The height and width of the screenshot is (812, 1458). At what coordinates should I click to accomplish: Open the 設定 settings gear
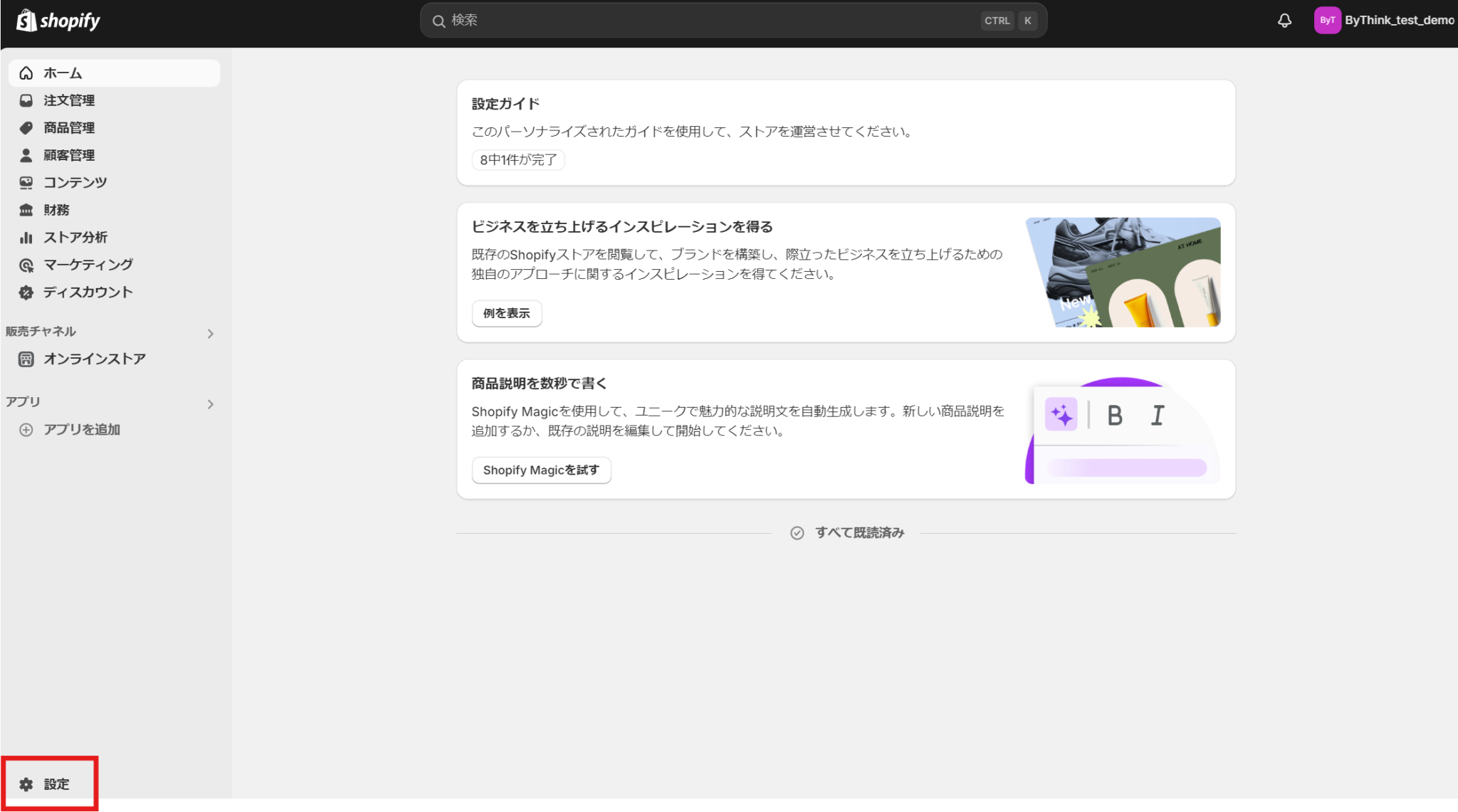(x=48, y=783)
